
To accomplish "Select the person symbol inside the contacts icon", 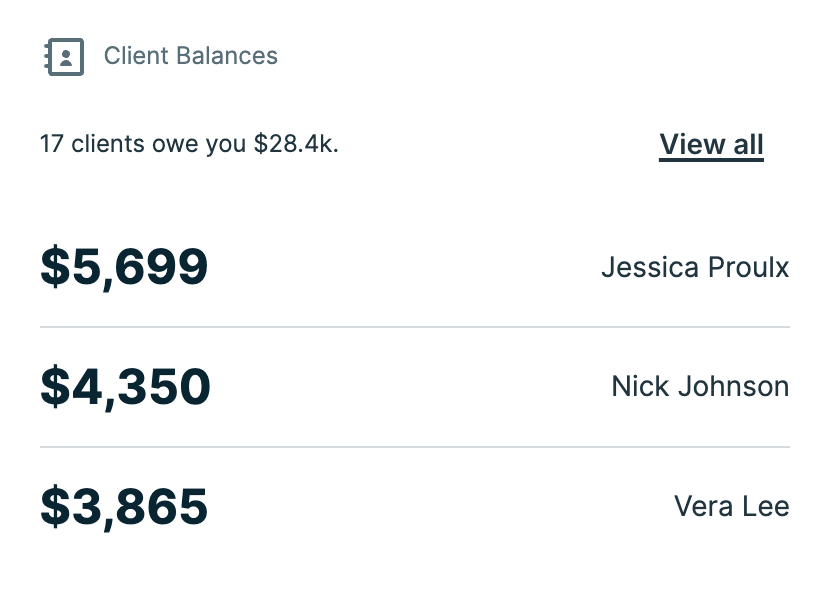I will [x=67, y=57].
